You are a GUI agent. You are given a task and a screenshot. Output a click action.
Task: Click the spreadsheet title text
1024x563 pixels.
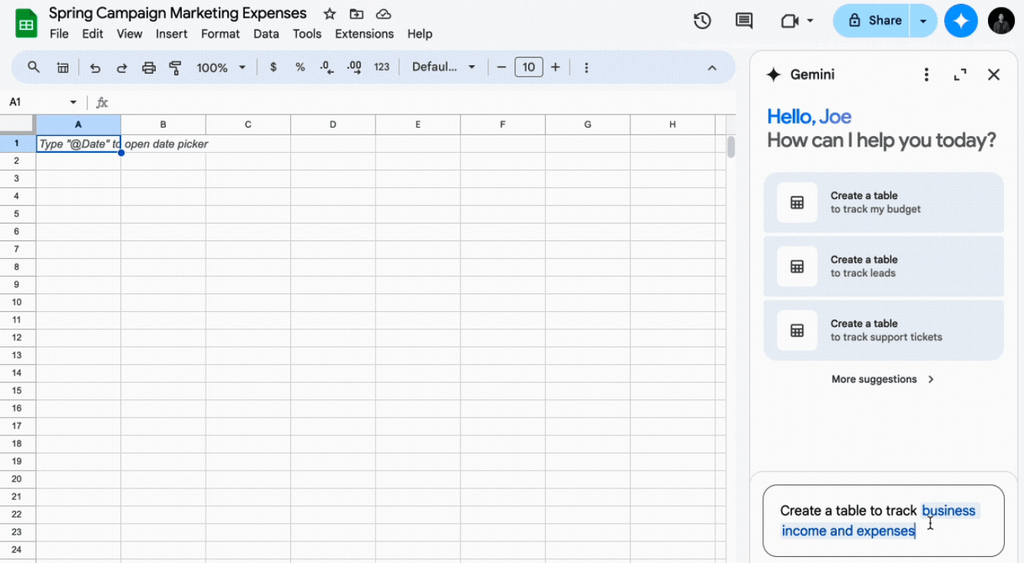coord(178,13)
